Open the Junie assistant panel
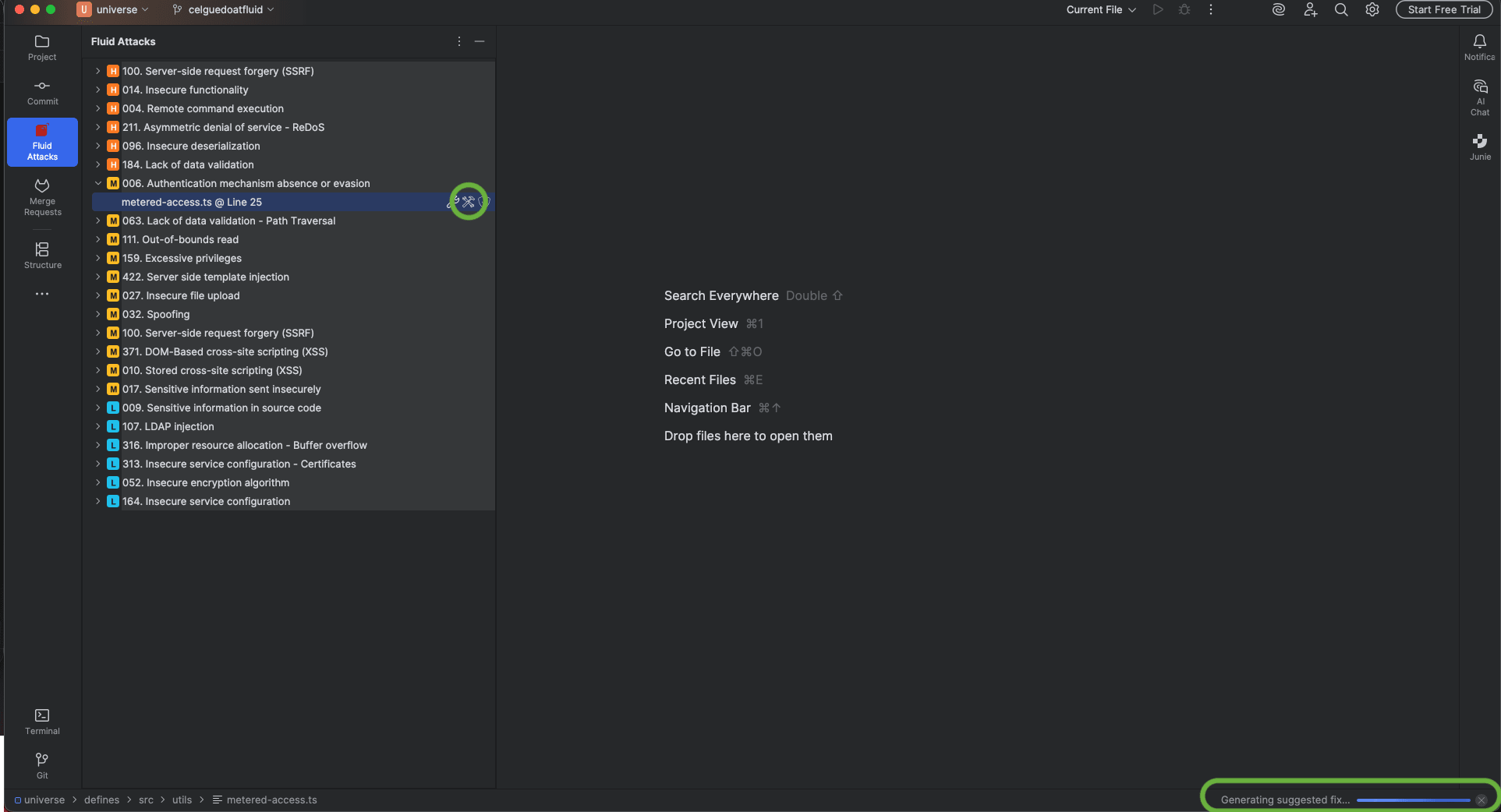This screenshot has height=812, width=1501. tap(1479, 147)
